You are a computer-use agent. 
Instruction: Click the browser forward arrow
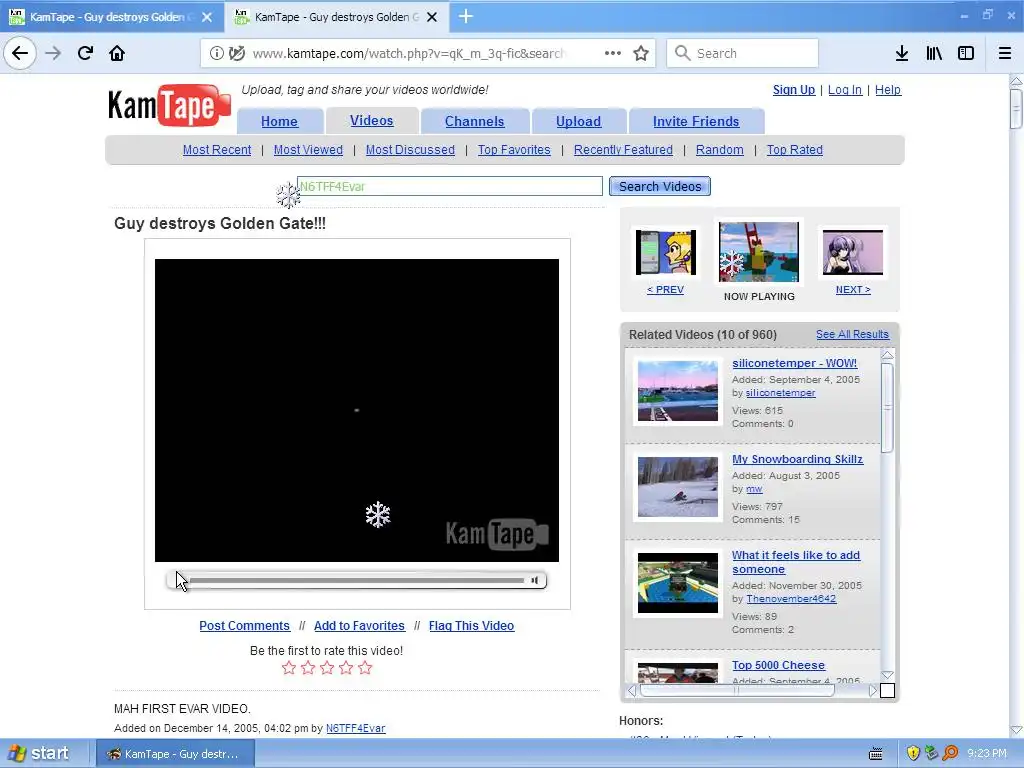[53, 53]
